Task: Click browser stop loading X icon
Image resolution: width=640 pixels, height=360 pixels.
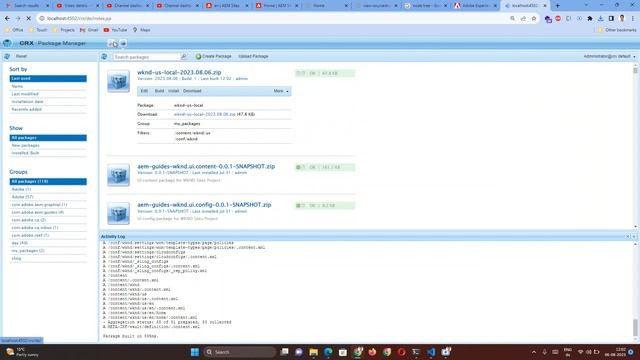Action: click(x=29, y=18)
